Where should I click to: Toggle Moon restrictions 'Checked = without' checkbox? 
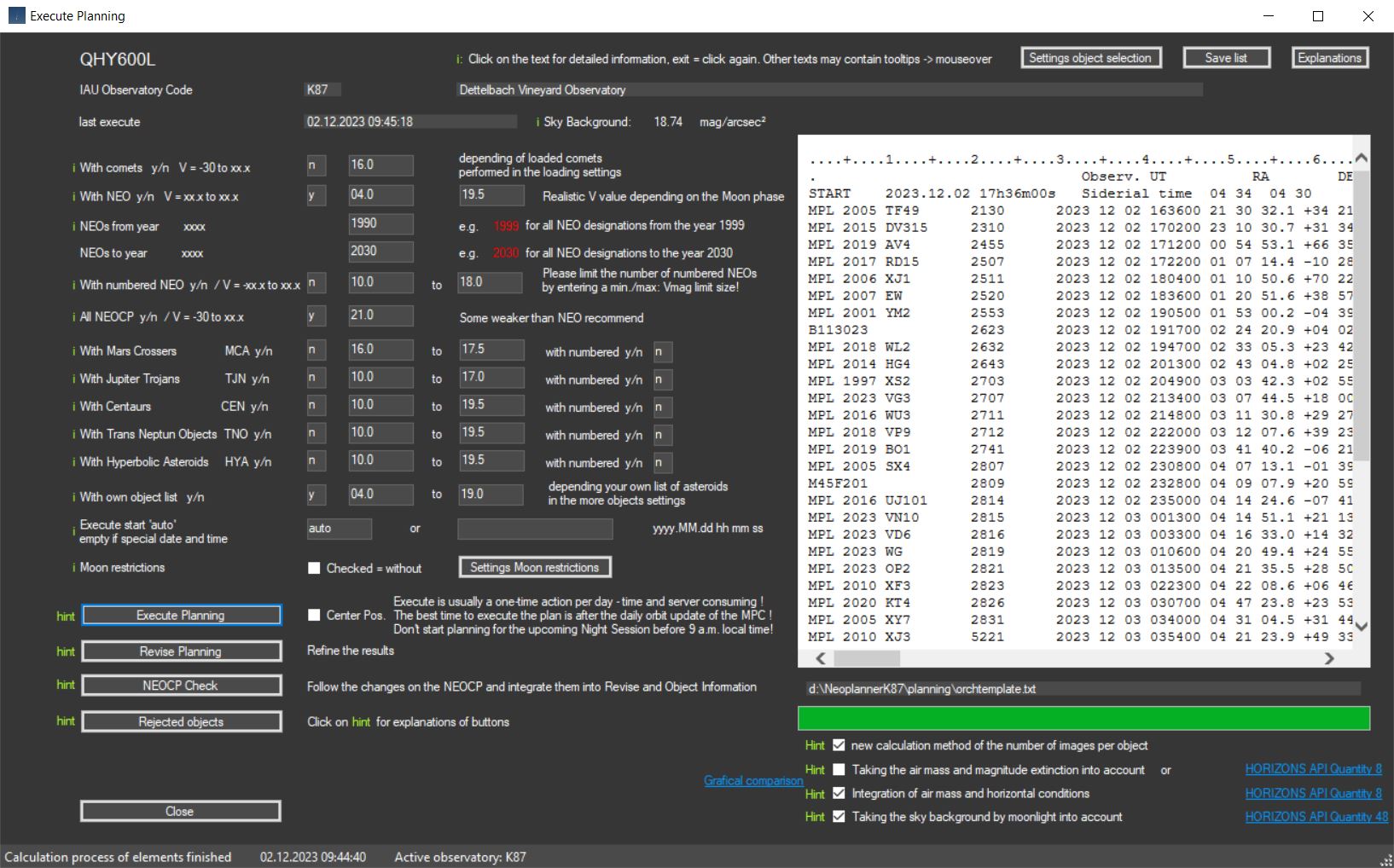314,568
